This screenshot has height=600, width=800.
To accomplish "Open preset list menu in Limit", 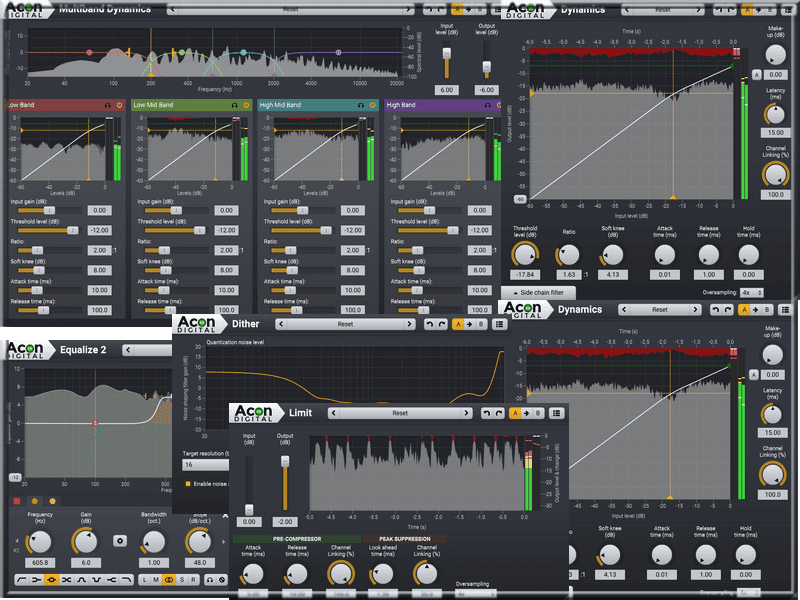I will pyautogui.click(x=557, y=413).
